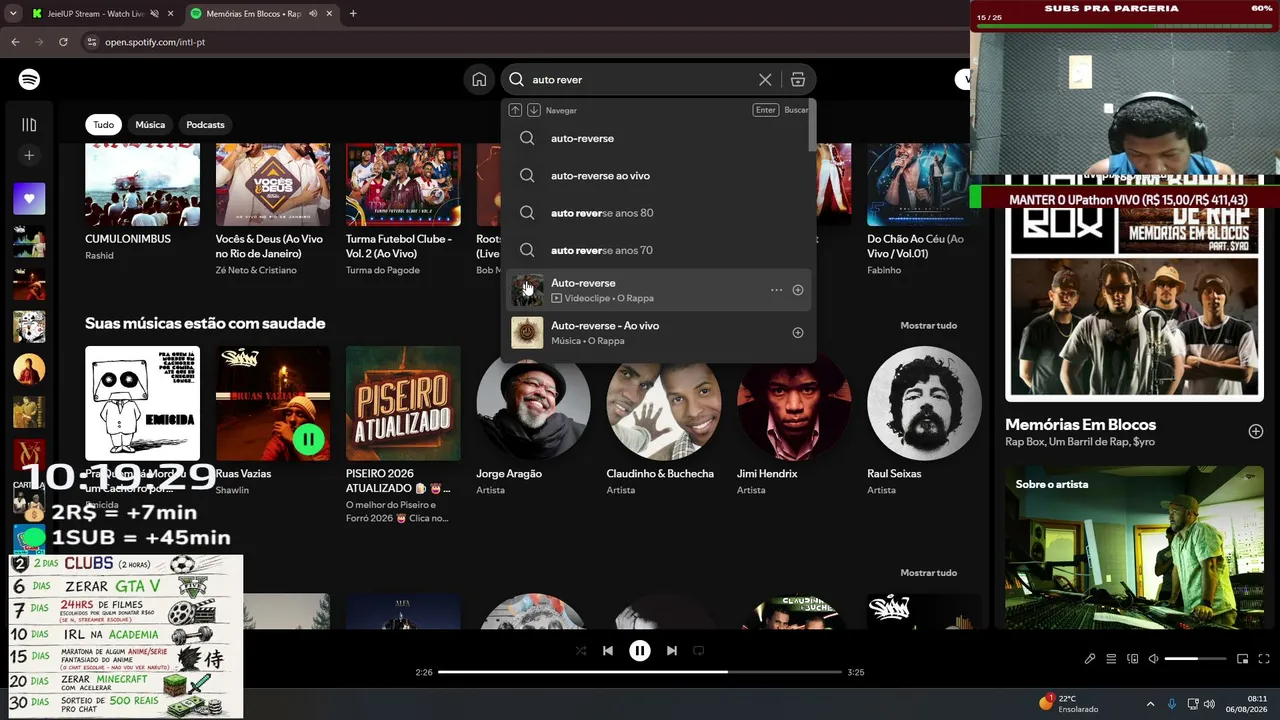Open Claudinho & Buchecha name link

pos(660,474)
